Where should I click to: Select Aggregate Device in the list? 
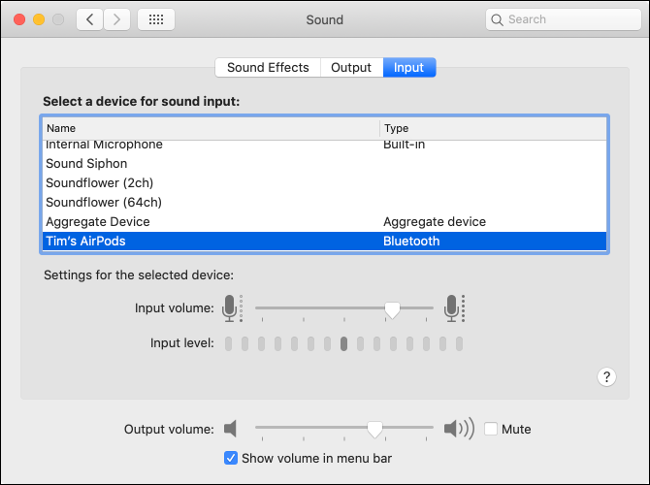pos(98,221)
